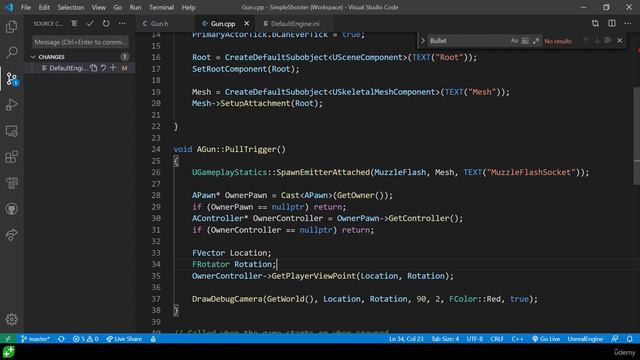This screenshot has height=360, width=640.
Task: Open the Run menu
Action: click(135, 7)
